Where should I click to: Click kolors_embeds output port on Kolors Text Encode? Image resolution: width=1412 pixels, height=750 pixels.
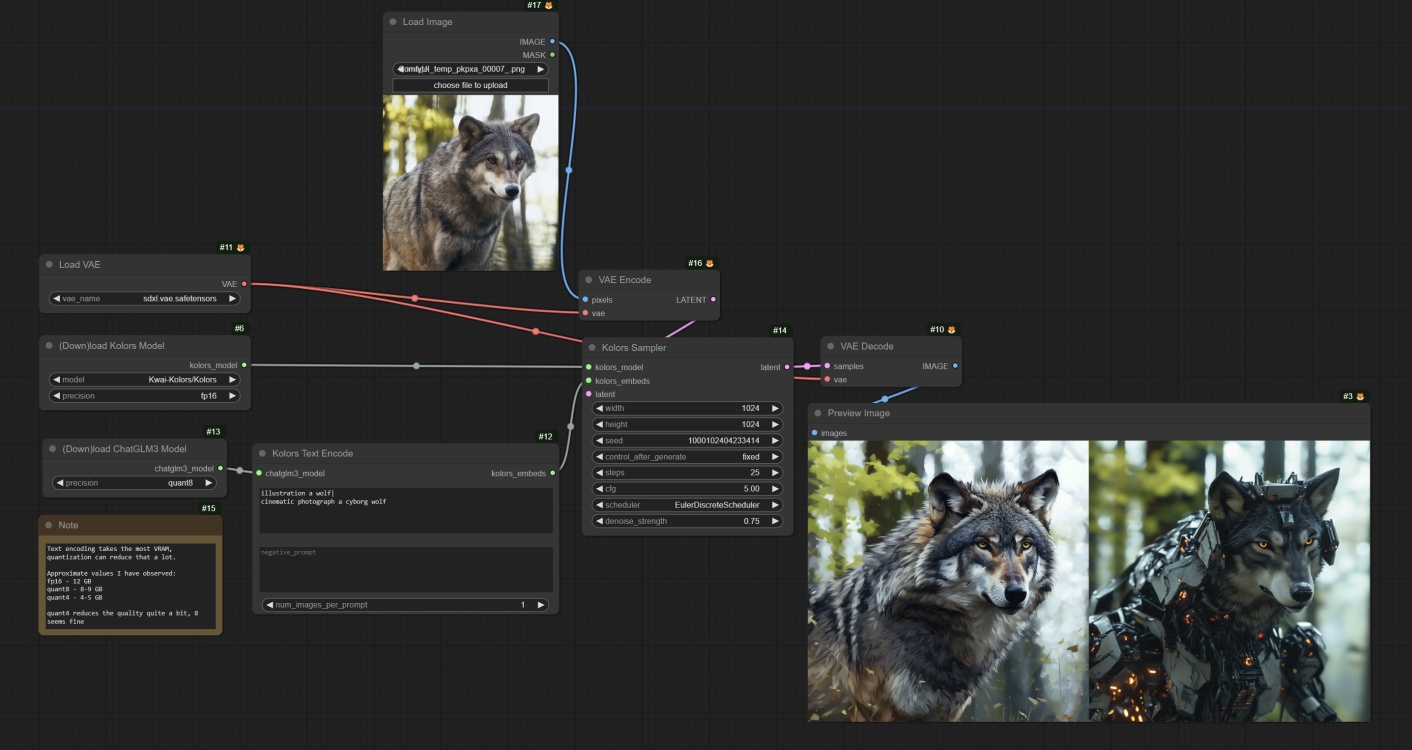point(552,473)
